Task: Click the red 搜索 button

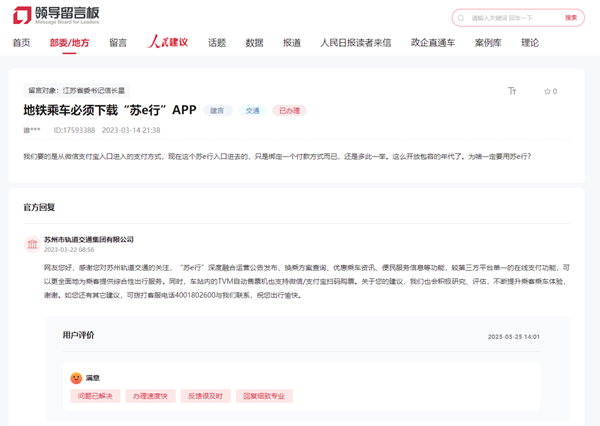Action: pyautogui.click(x=571, y=18)
